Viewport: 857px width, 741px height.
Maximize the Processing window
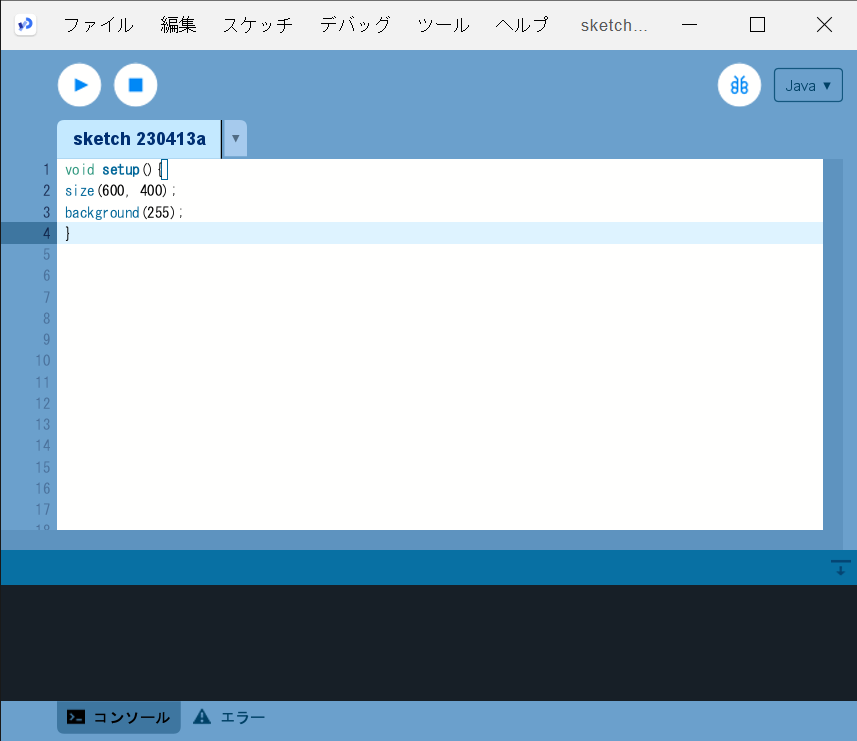pos(757,25)
